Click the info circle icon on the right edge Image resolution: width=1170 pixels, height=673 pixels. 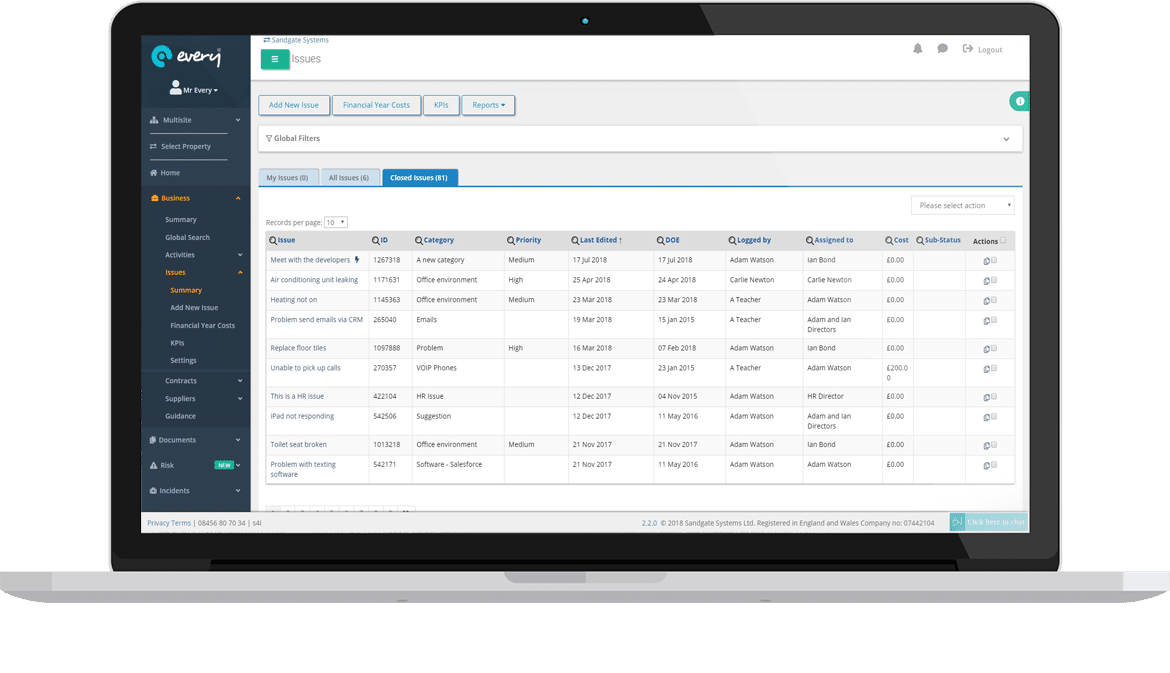[1019, 101]
